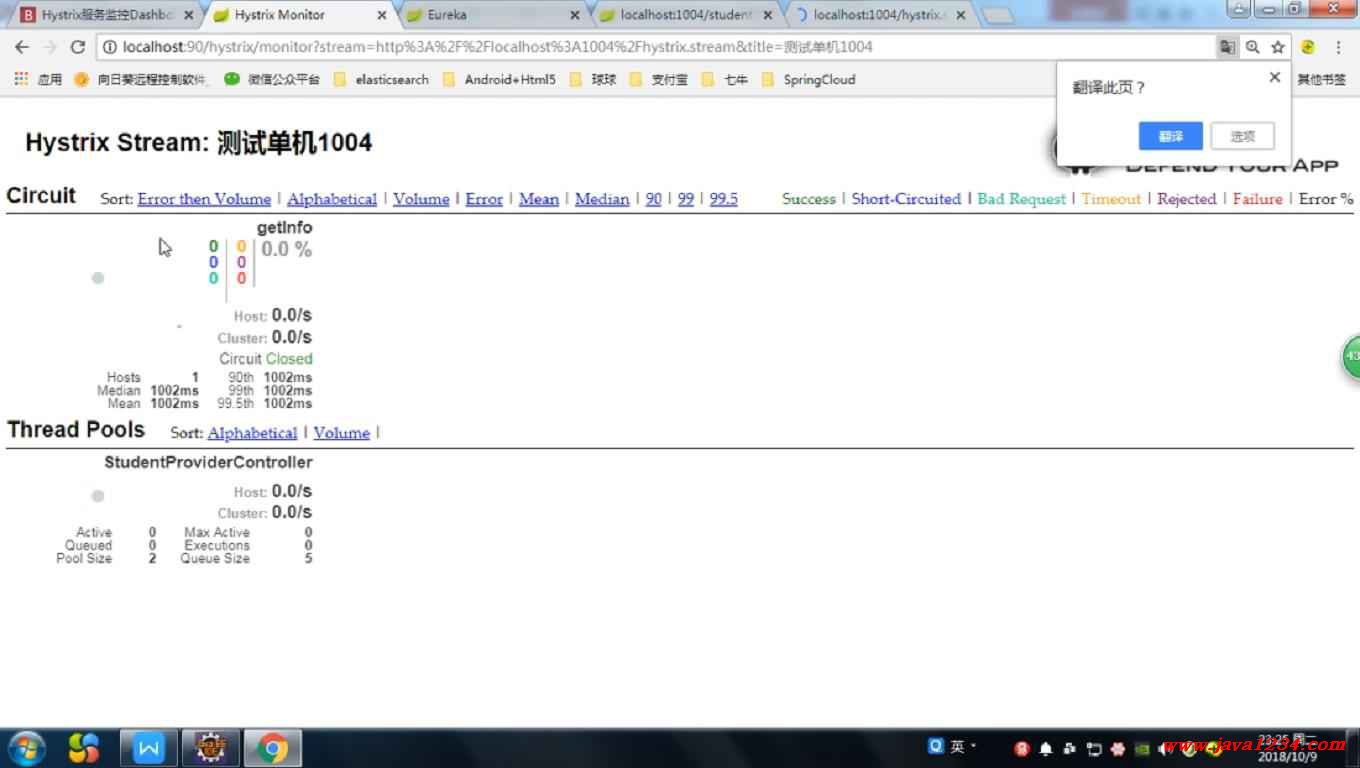
Task: Sort circuits by 90th percentile
Action: pyautogui.click(x=653, y=199)
